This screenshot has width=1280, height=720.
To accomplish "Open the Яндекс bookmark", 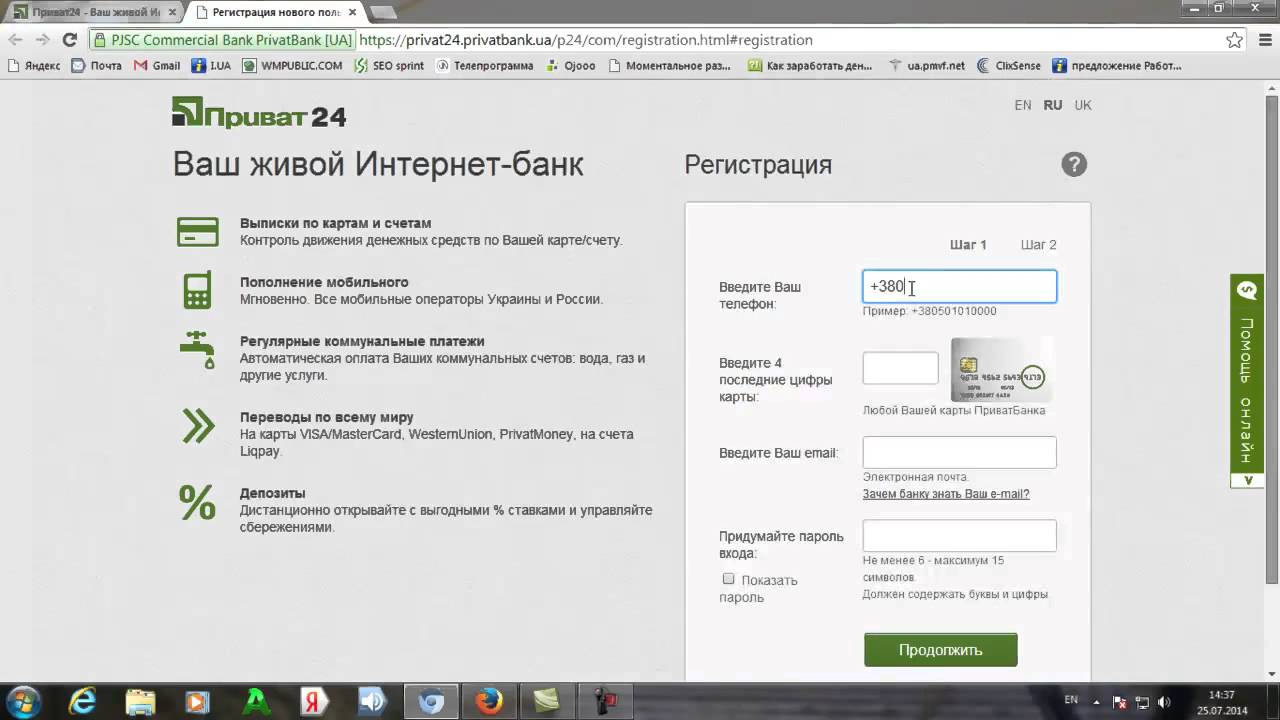I will click(x=34, y=66).
